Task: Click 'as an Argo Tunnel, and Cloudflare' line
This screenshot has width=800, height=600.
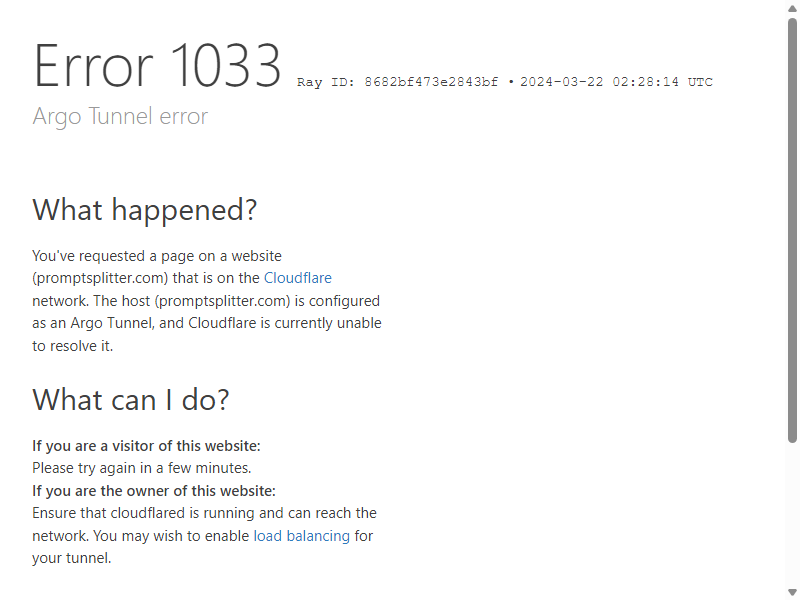Action: click(207, 323)
